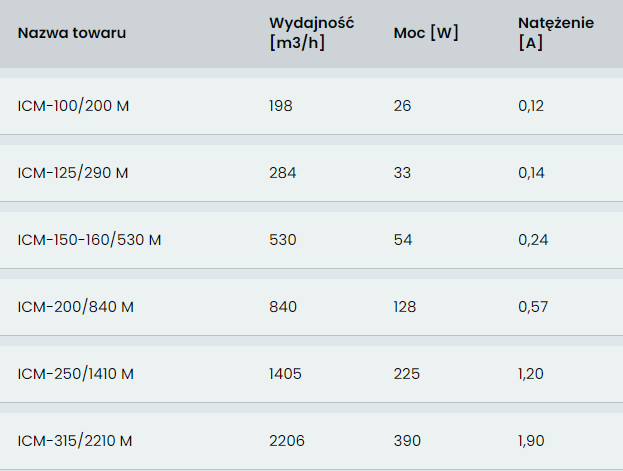Click the 390 power value cell
The image size is (623, 471).
(x=407, y=441)
